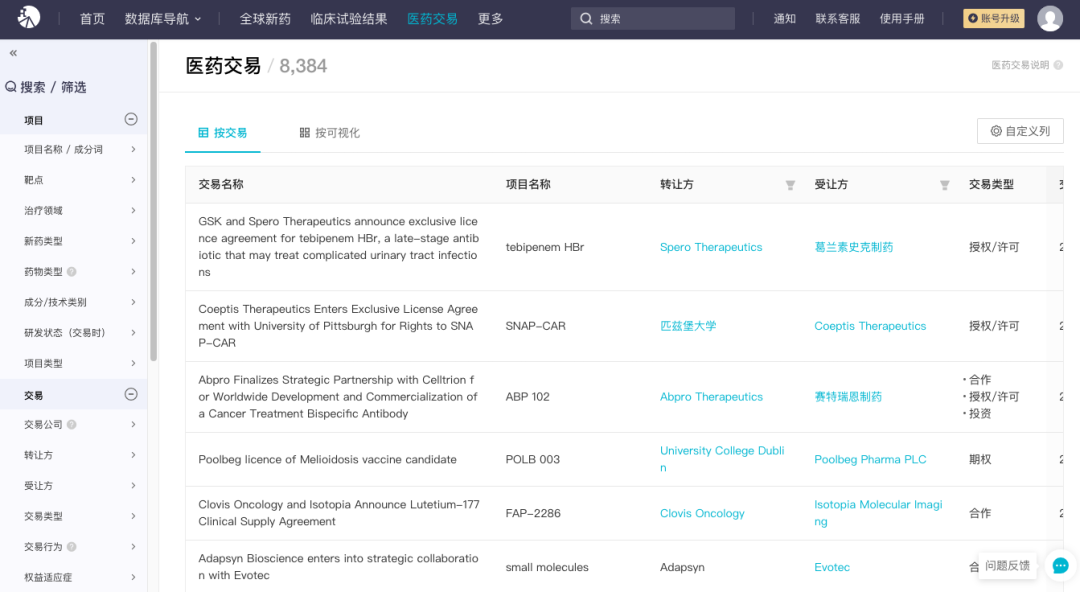1080x592 pixels.
Task: Open the 葛兰素史克制药 company link
Action: (853, 247)
